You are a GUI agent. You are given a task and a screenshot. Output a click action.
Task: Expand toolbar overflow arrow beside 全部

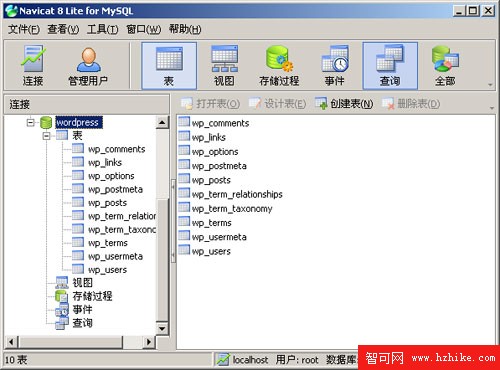point(490,85)
